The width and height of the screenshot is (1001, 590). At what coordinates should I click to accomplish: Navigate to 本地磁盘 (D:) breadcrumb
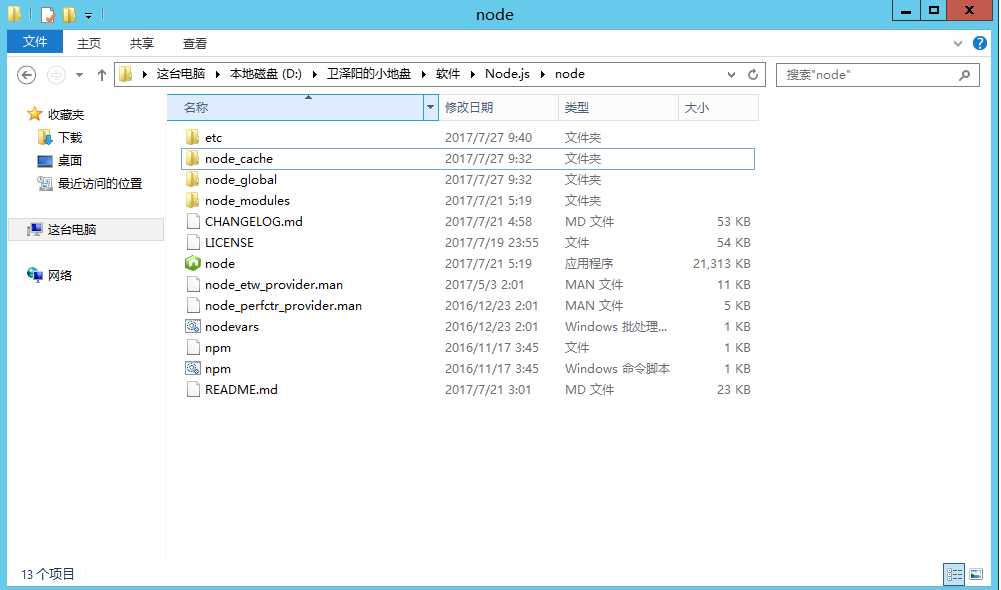[x=266, y=74]
